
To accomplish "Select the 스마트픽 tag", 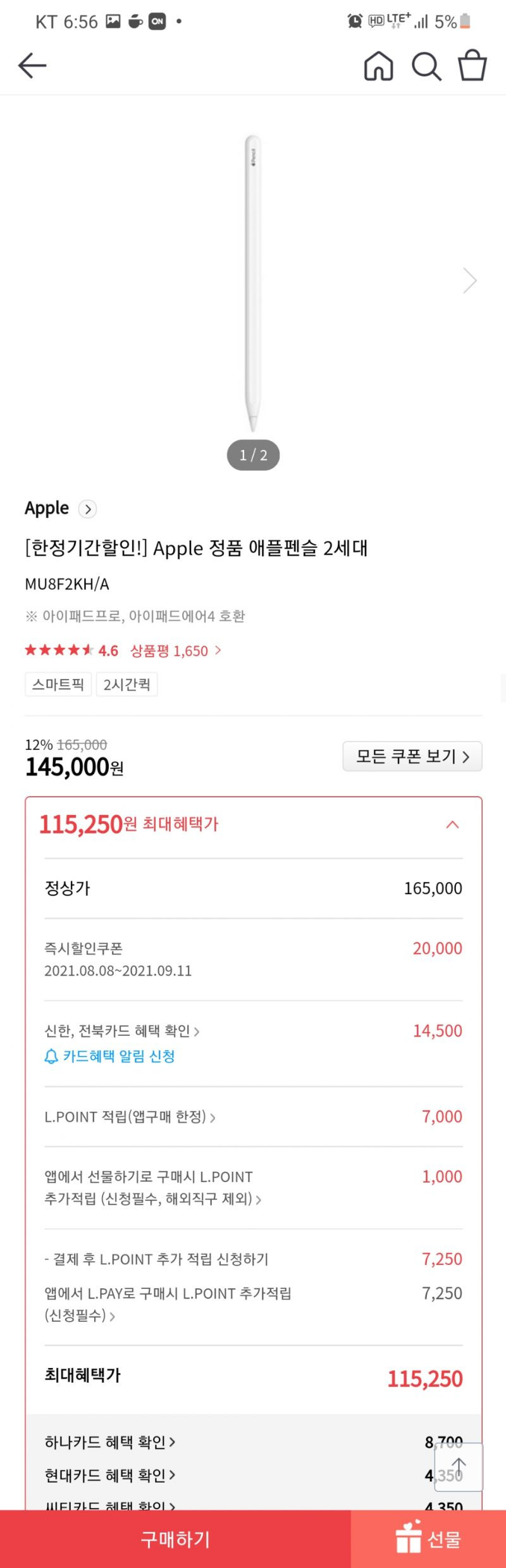I will (x=58, y=684).
